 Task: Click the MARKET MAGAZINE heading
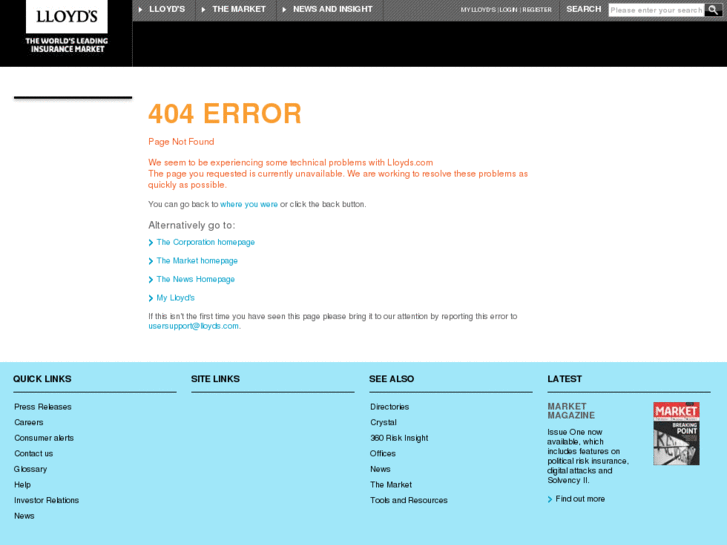tap(571, 411)
